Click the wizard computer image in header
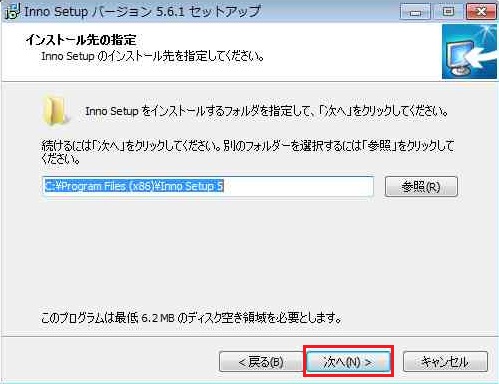 470,51
